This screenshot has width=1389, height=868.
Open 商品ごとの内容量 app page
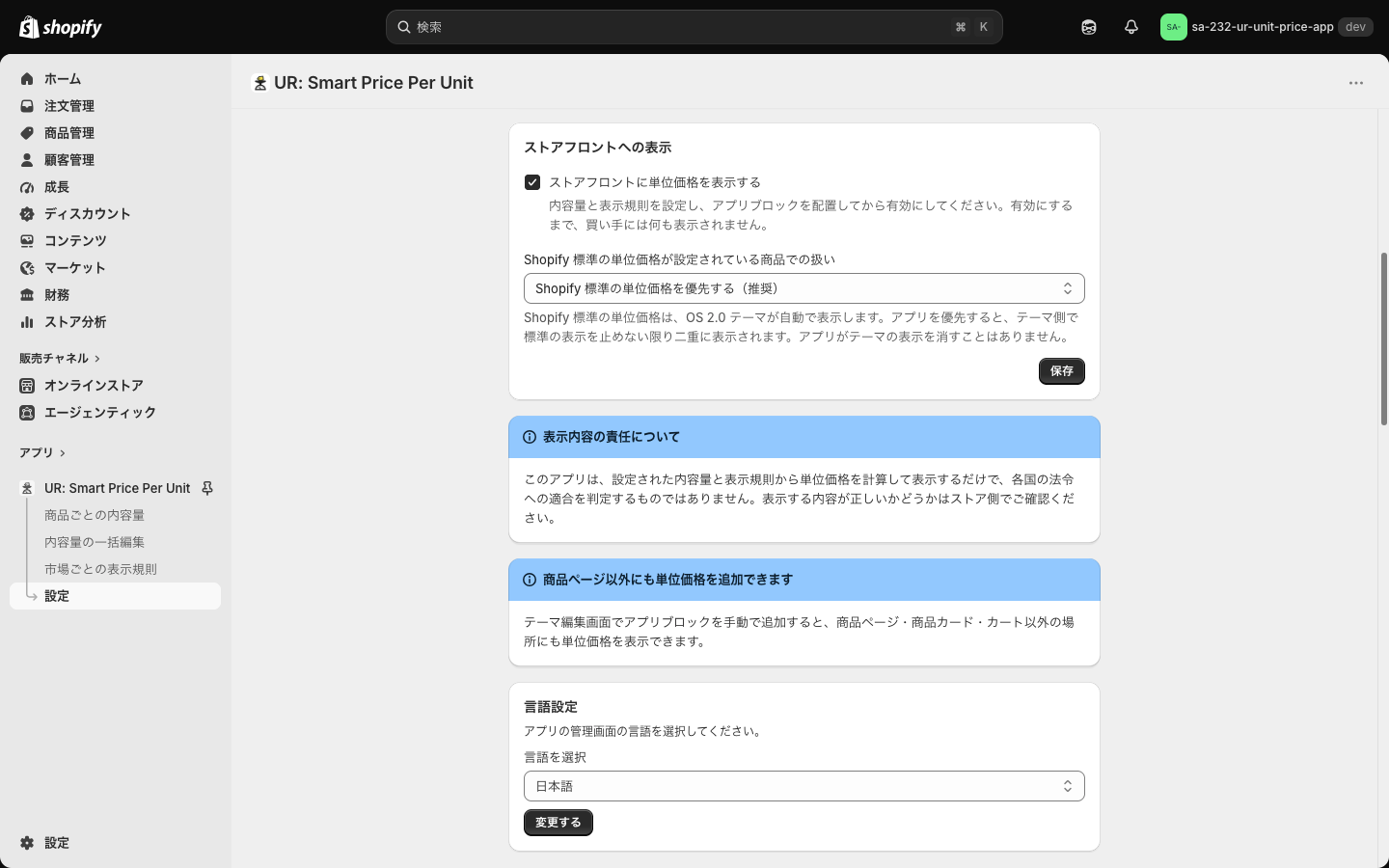pos(95,515)
